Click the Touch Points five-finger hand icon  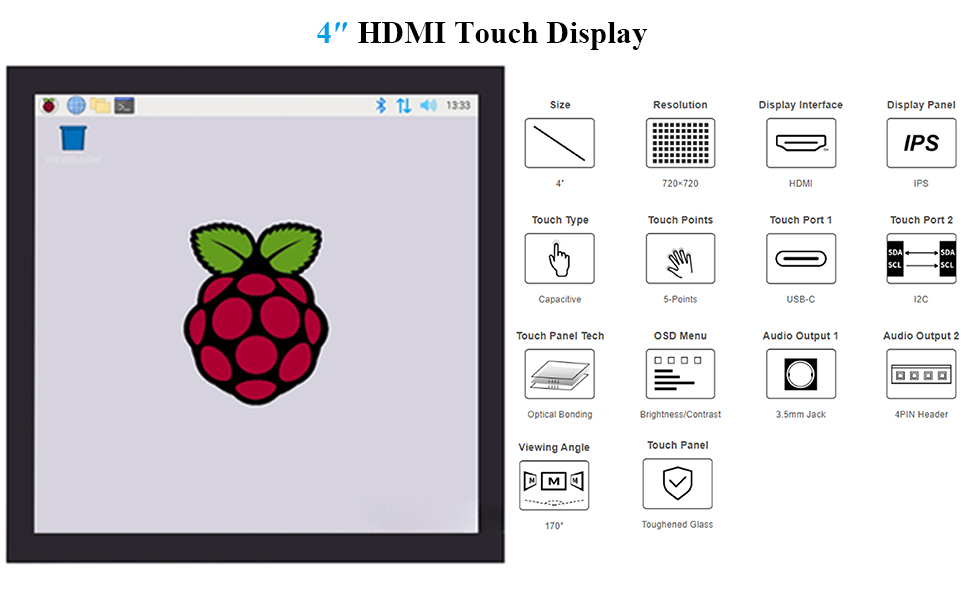pyautogui.click(x=680, y=259)
